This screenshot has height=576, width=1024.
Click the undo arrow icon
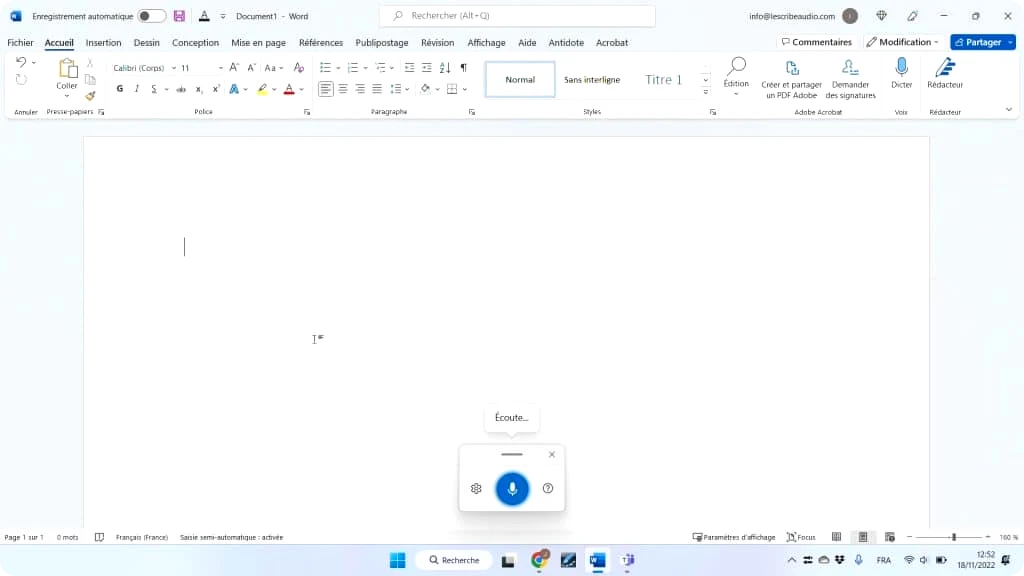(21, 63)
